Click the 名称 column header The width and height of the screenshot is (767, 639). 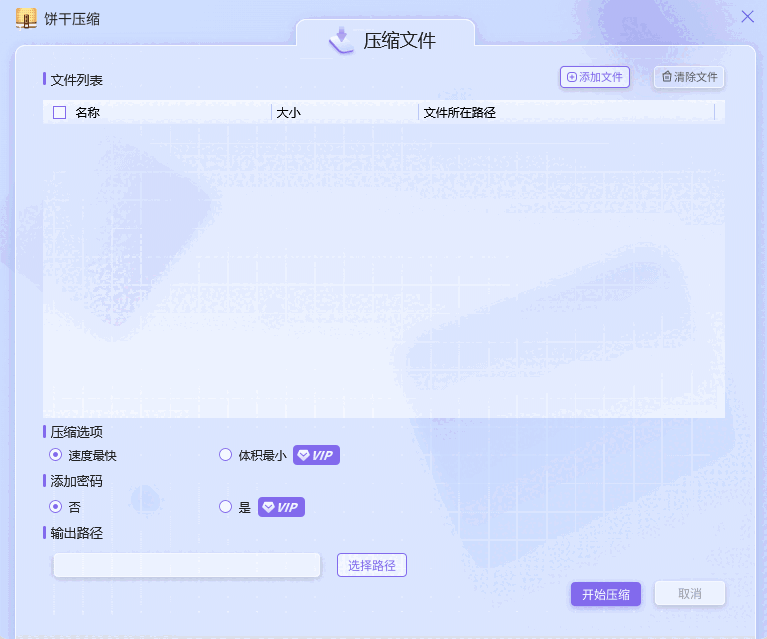pyautogui.click(x=88, y=113)
